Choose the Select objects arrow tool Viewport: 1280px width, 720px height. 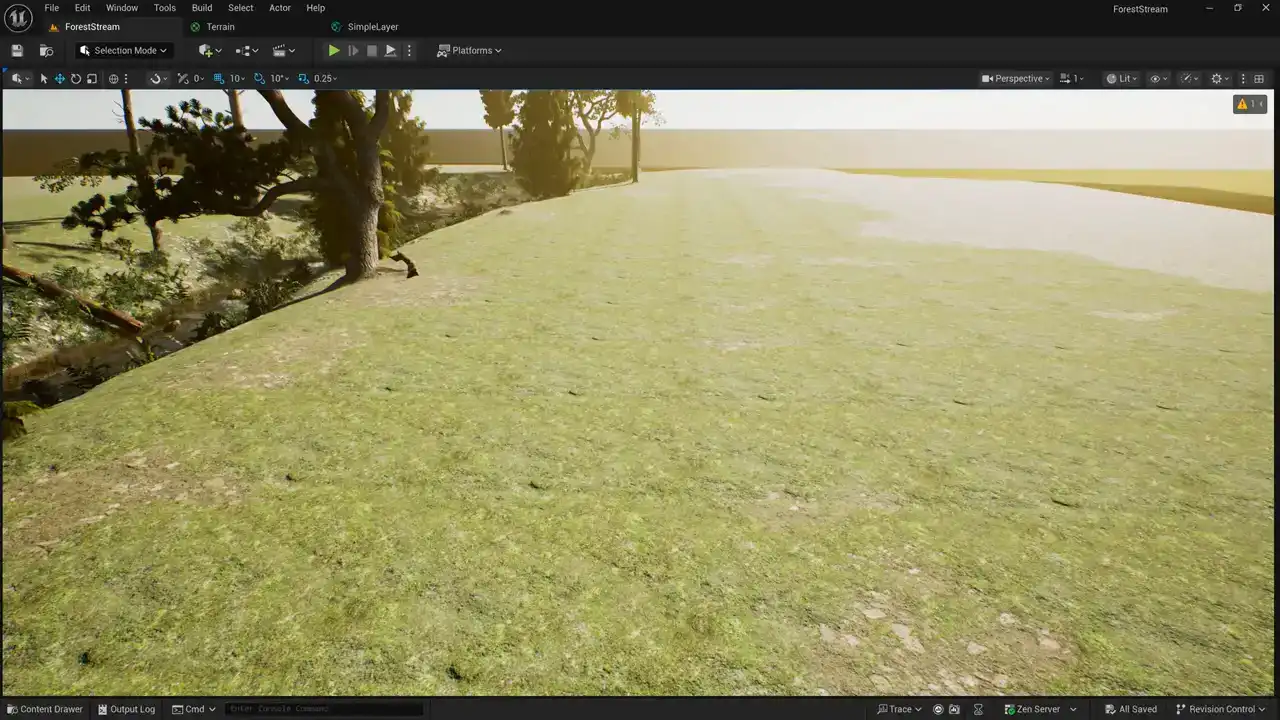click(44, 79)
